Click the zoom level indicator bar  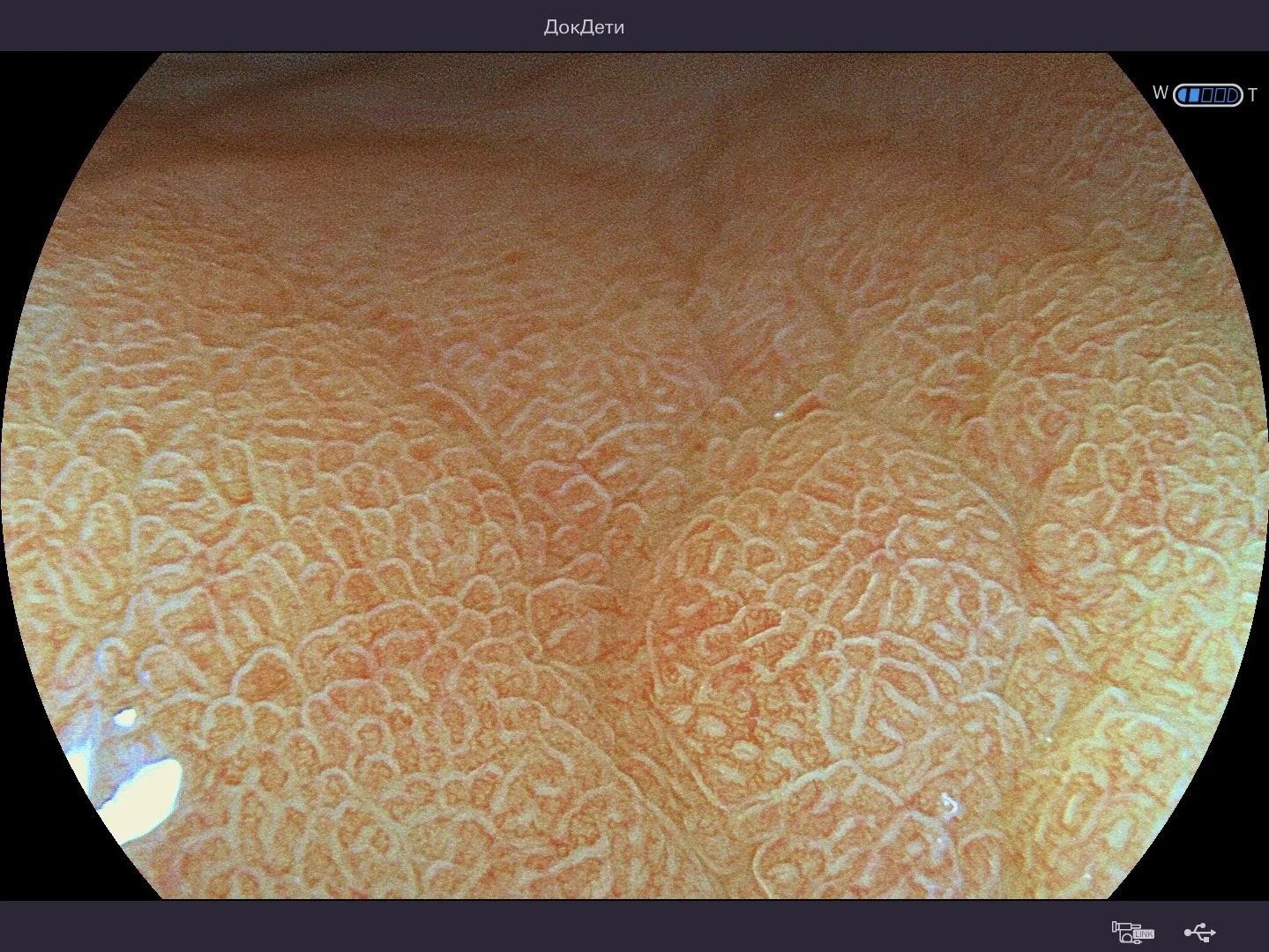[1208, 95]
